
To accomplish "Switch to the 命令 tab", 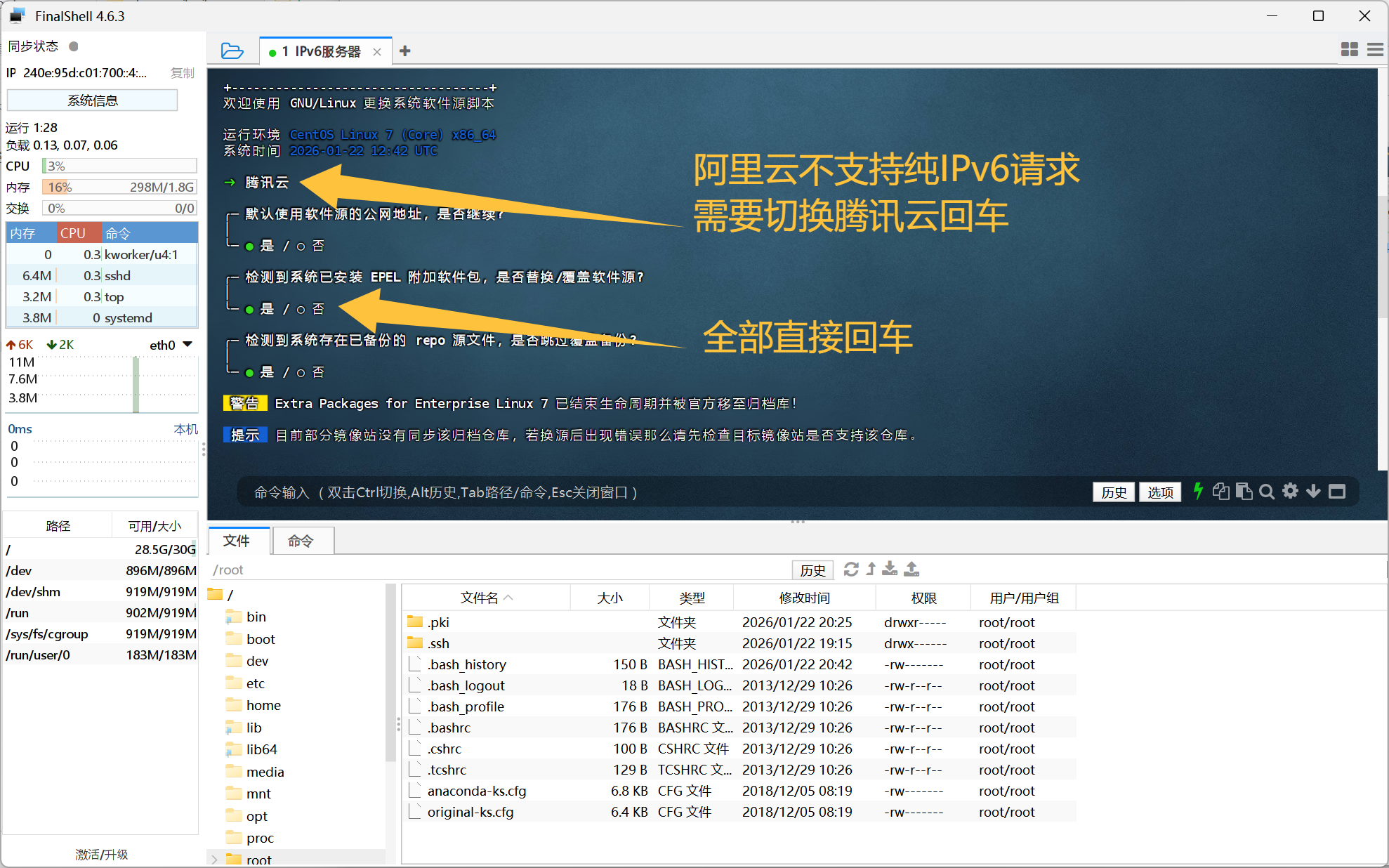I will 301,541.
